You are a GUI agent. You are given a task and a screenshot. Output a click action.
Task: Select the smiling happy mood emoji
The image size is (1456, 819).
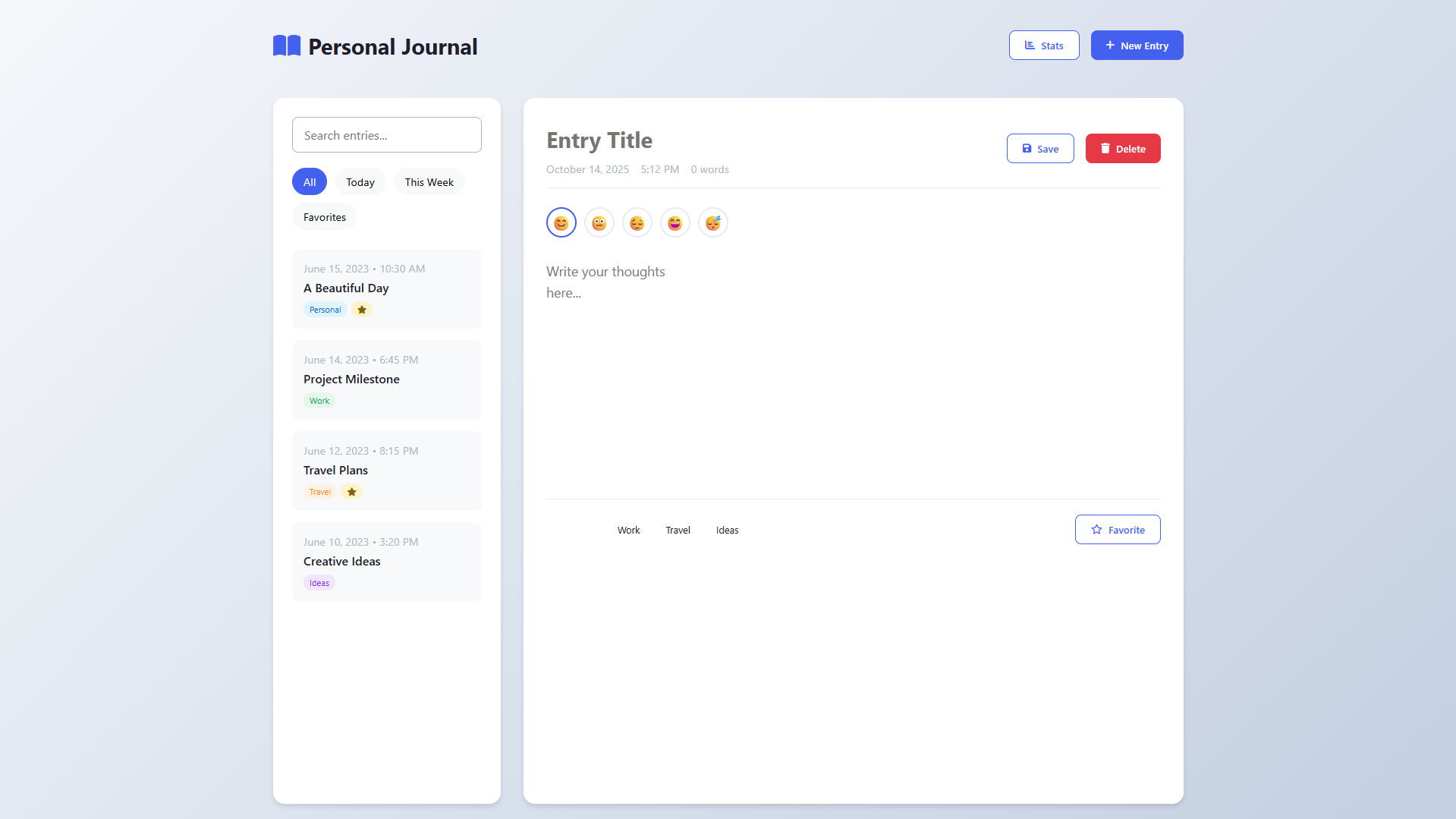tap(561, 223)
